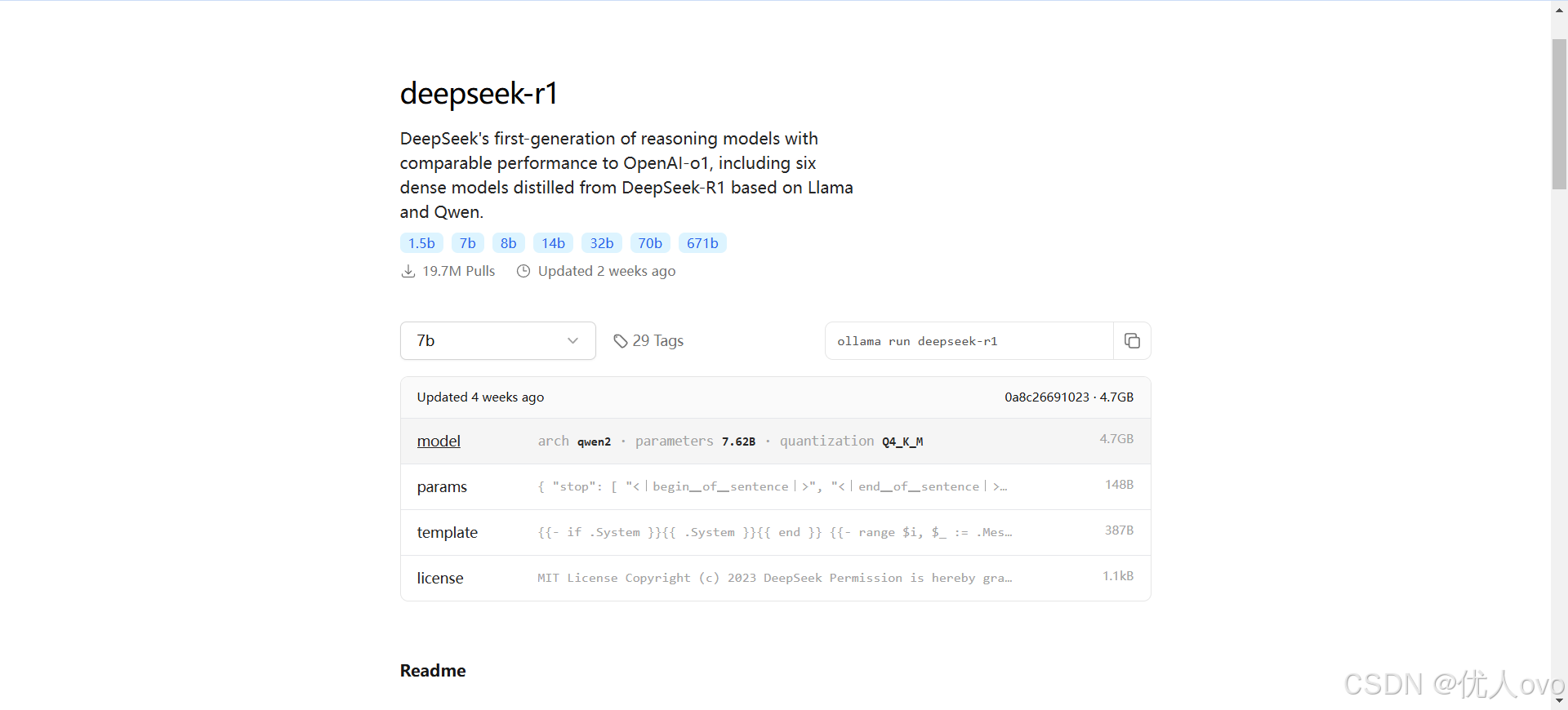Viewport: 1568px width, 710px height.
Task: Open the license file row
Action: 775,579
